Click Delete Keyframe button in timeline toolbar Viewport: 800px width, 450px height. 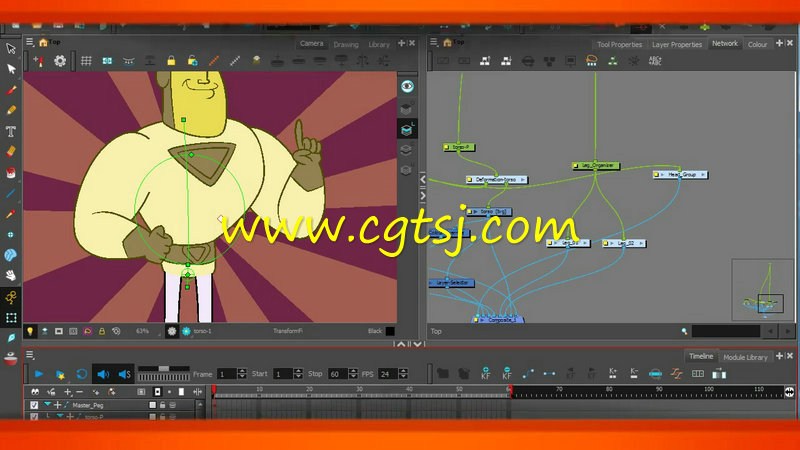pos(506,374)
